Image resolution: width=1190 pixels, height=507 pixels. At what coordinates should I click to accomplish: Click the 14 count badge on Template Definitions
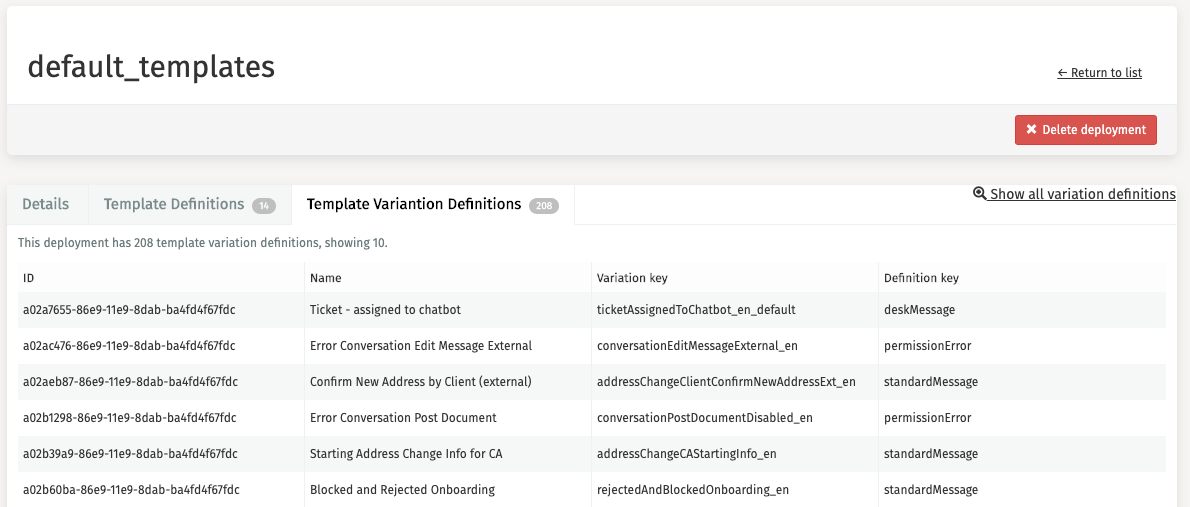click(263, 206)
